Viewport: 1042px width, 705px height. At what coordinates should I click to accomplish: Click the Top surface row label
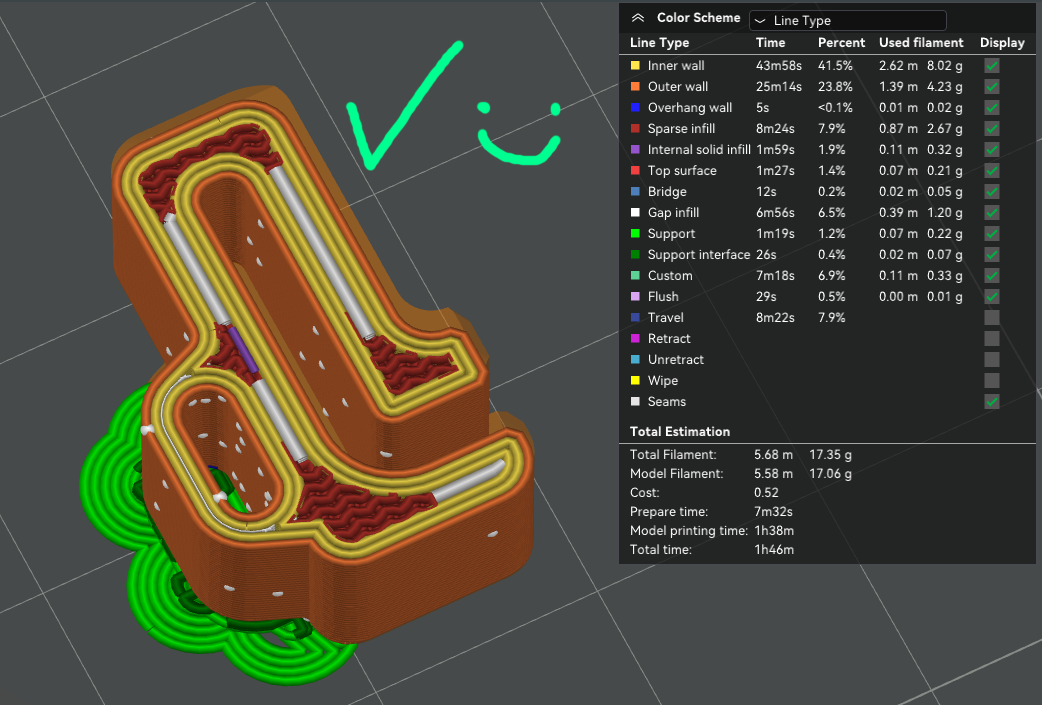pos(682,171)
